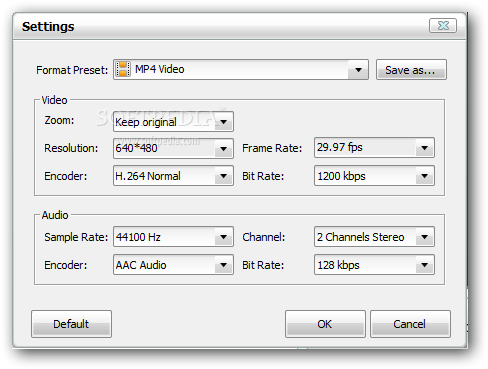488x369 pixels.
Task: Click the Settings dialog title
Action: point(48,26)
